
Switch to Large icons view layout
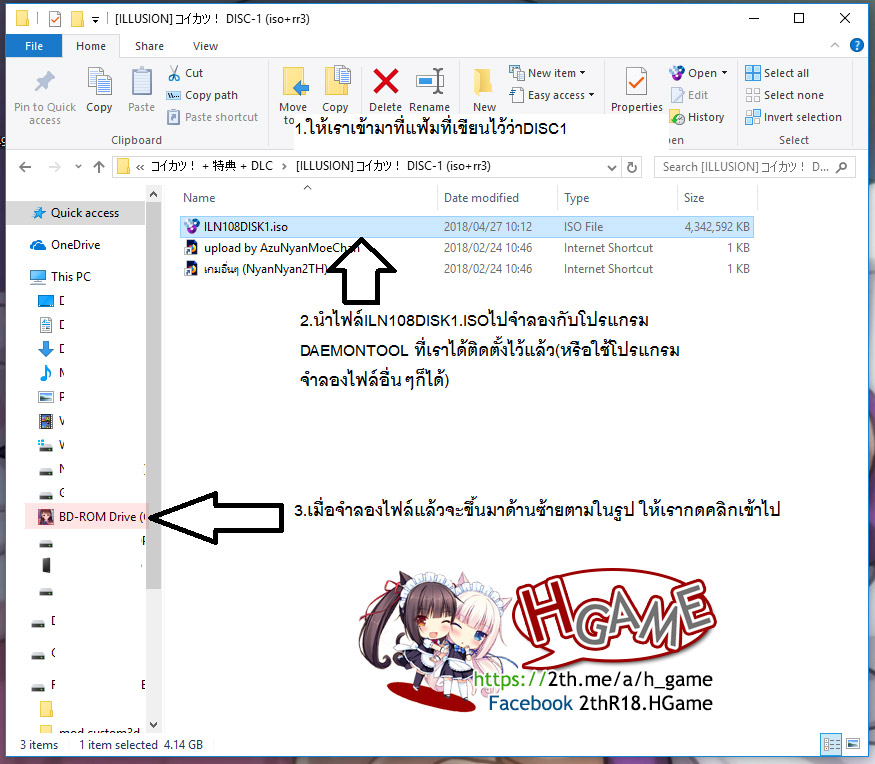853,744
